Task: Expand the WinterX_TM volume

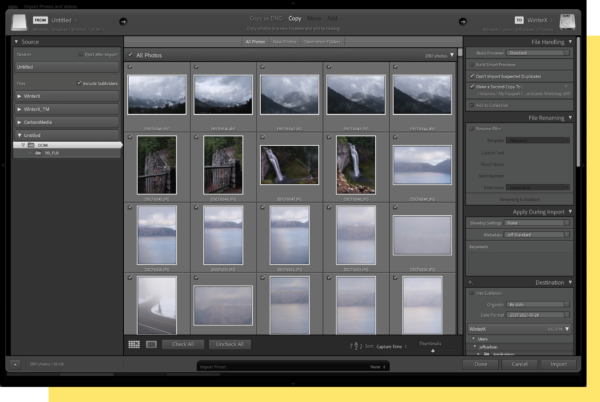Action: pos(19,109)
